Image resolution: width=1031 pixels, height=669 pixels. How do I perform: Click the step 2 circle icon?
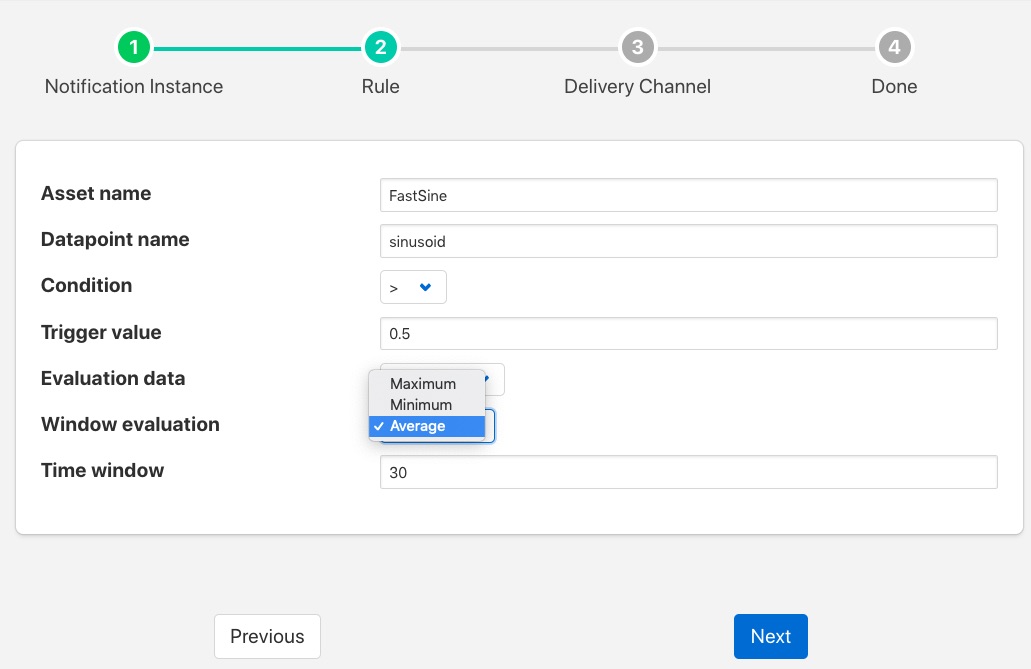380,47
